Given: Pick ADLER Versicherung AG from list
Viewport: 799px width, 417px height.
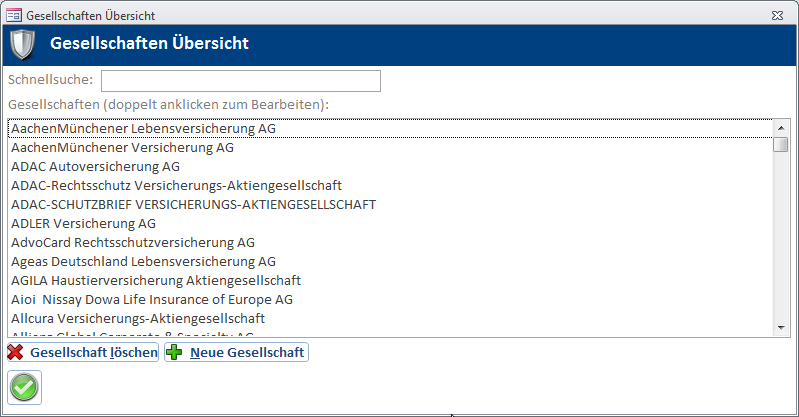Looking at the screenshot, I should [x=83, y=223].
